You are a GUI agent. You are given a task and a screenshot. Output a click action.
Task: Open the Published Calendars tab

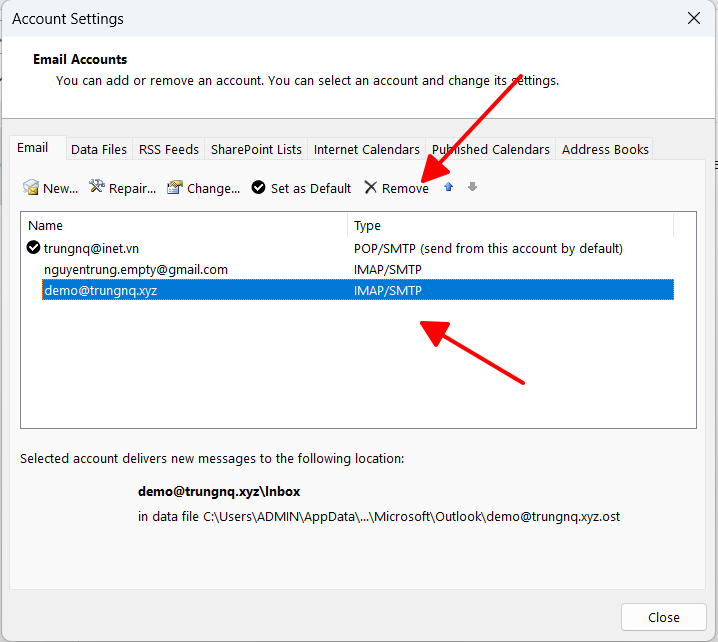click(490, 149)
